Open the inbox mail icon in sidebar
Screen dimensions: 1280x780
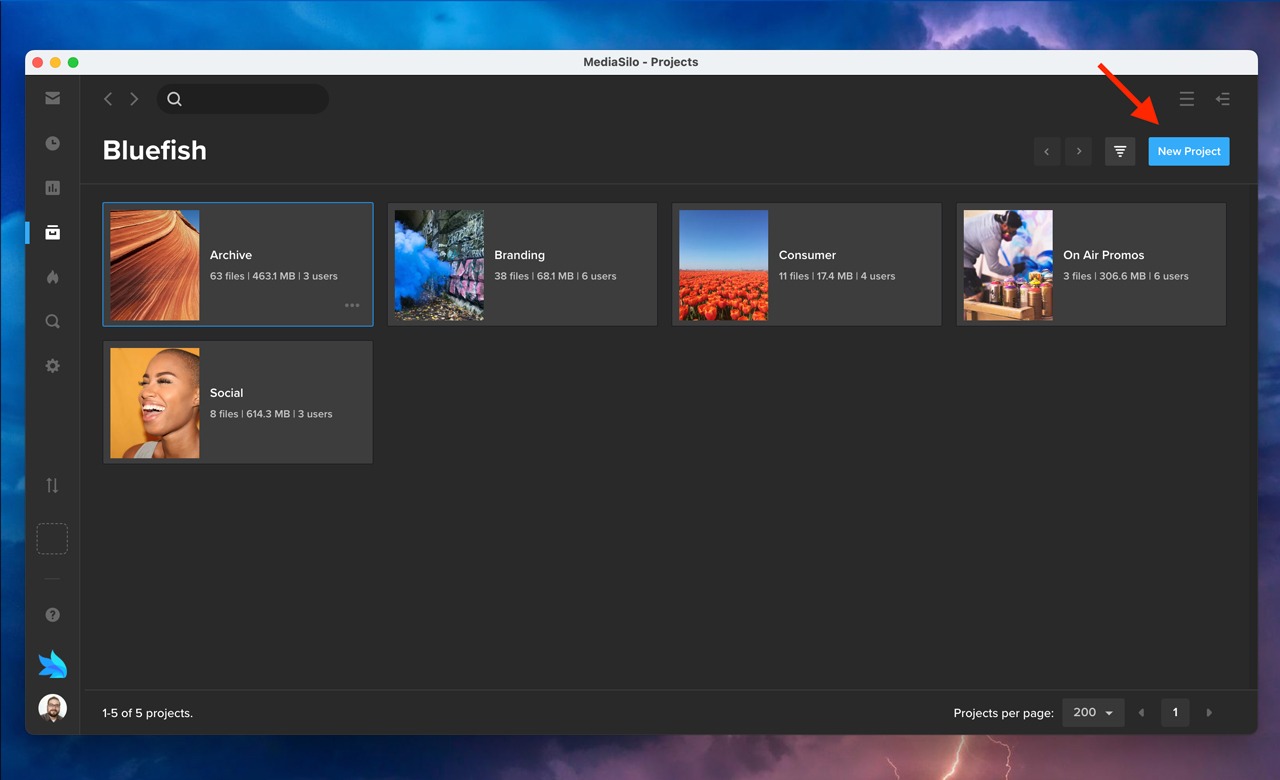coord(52,98)
